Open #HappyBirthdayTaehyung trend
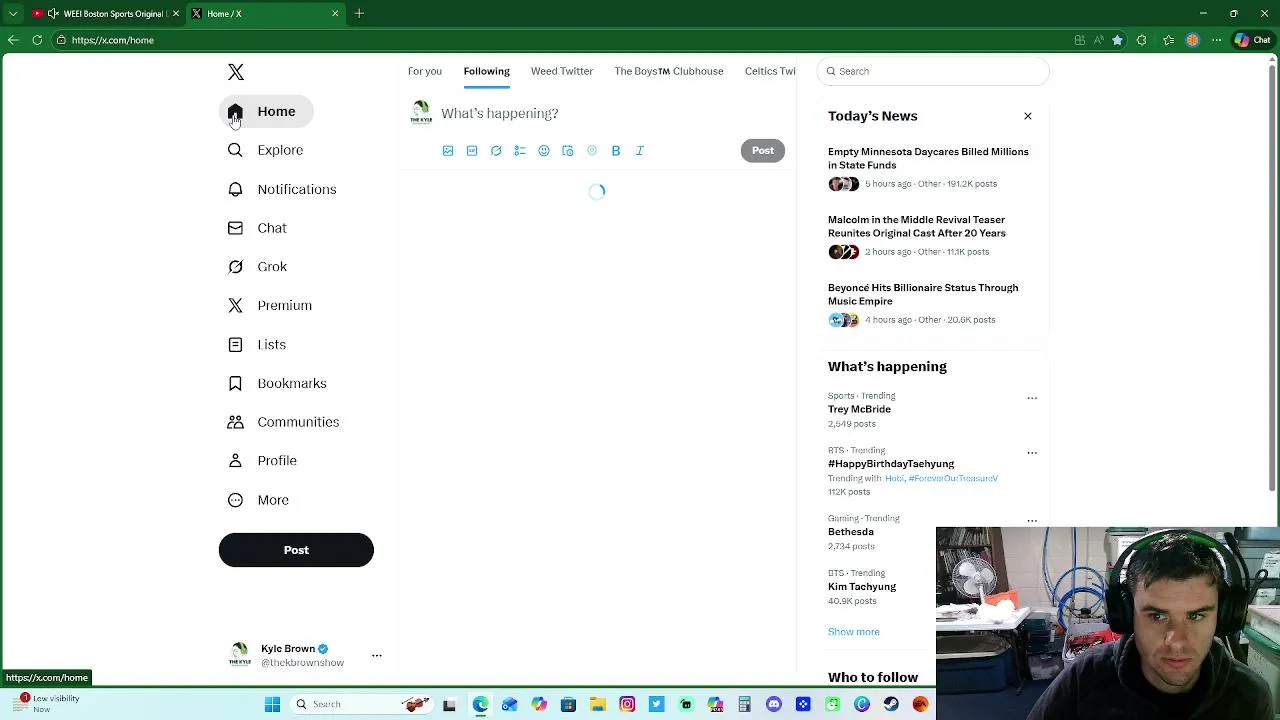This screenshot has height=720, width=1280. tap(891, 464)
